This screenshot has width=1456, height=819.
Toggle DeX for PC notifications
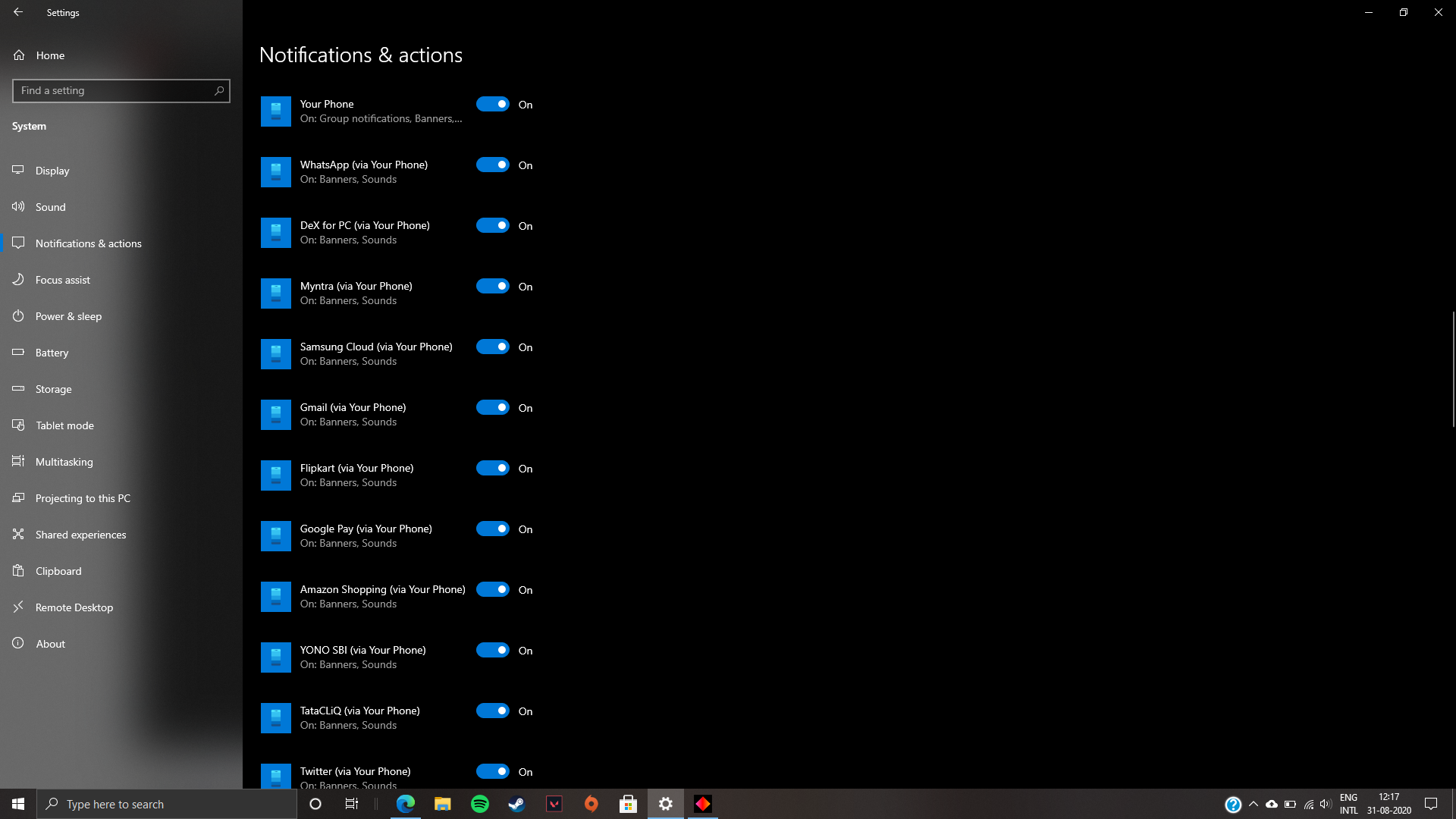tap(493, 225)
